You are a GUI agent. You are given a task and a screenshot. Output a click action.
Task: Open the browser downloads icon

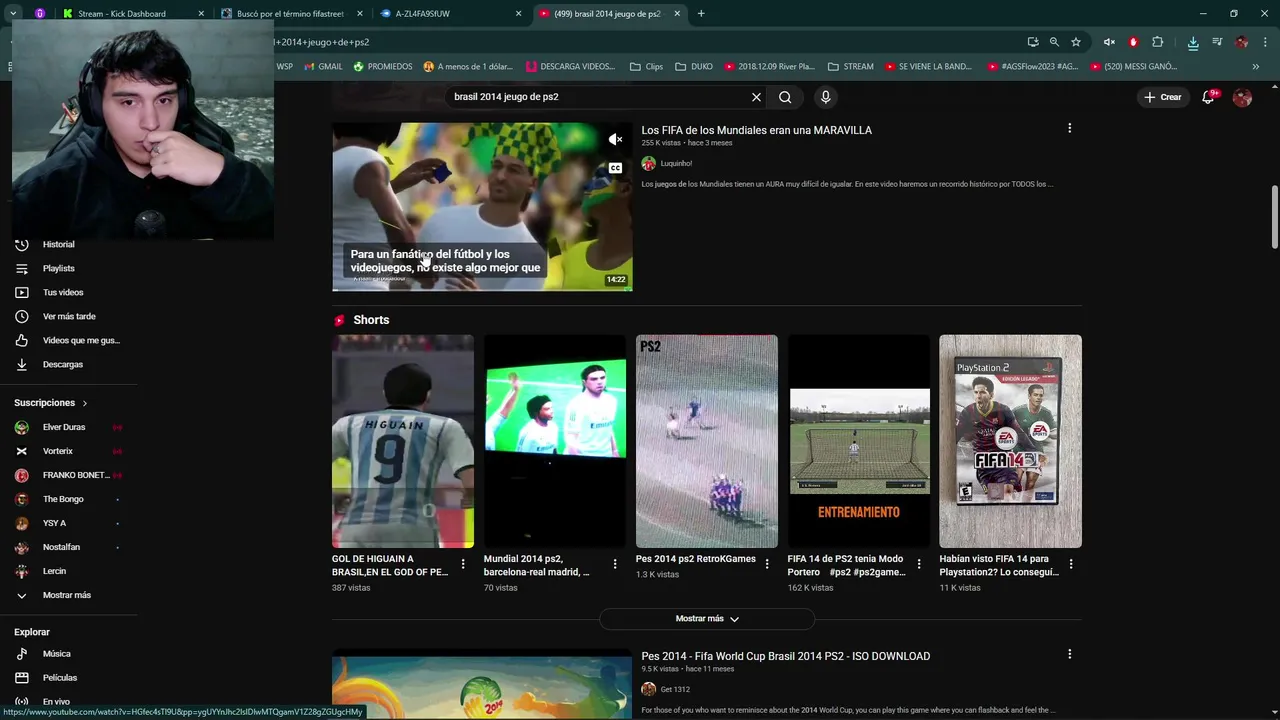(x=1193, y=42)
